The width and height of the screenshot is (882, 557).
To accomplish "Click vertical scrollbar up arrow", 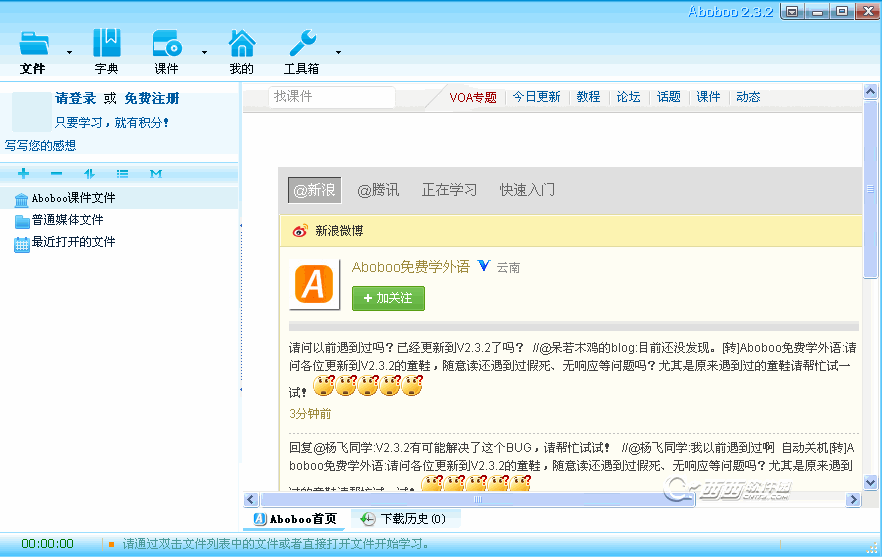I will click(870, 92).
